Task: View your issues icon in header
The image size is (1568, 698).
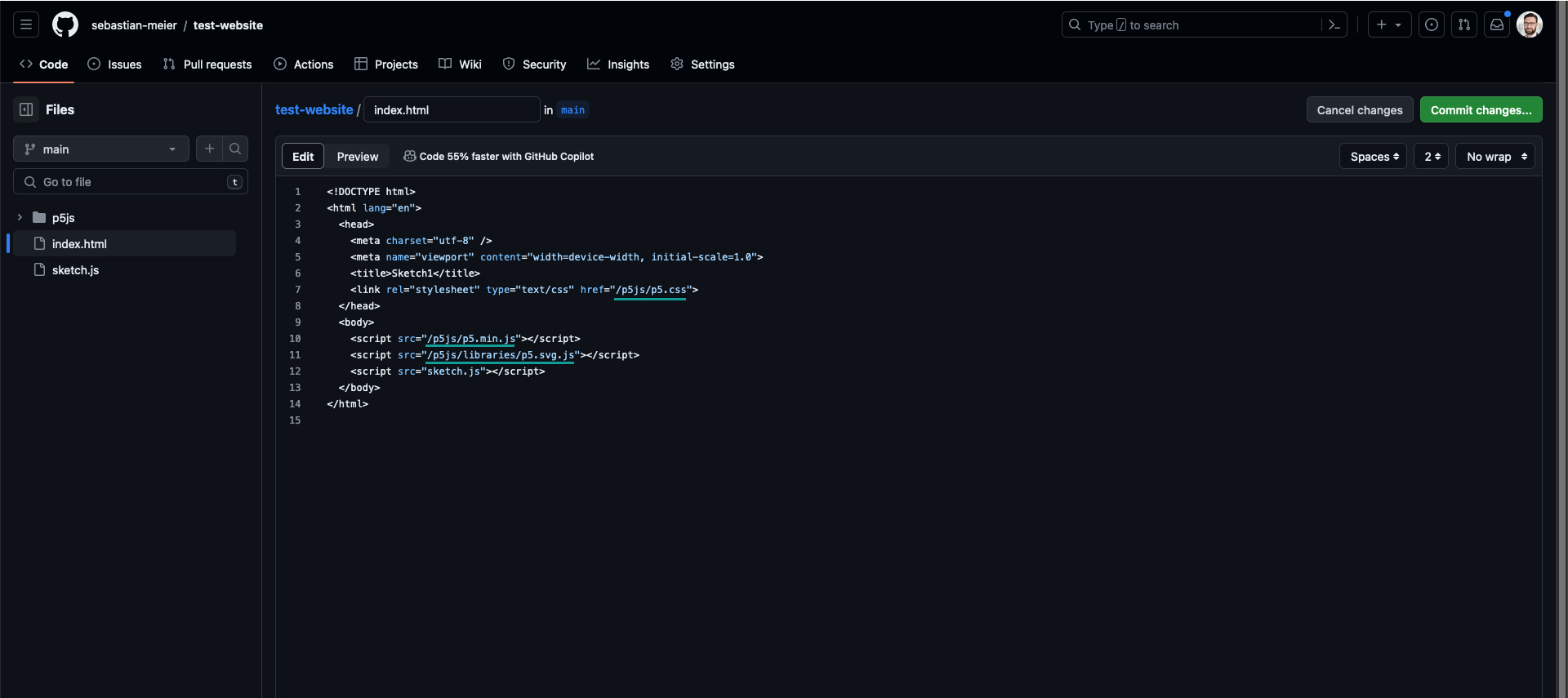Action: coord(1432,24)
